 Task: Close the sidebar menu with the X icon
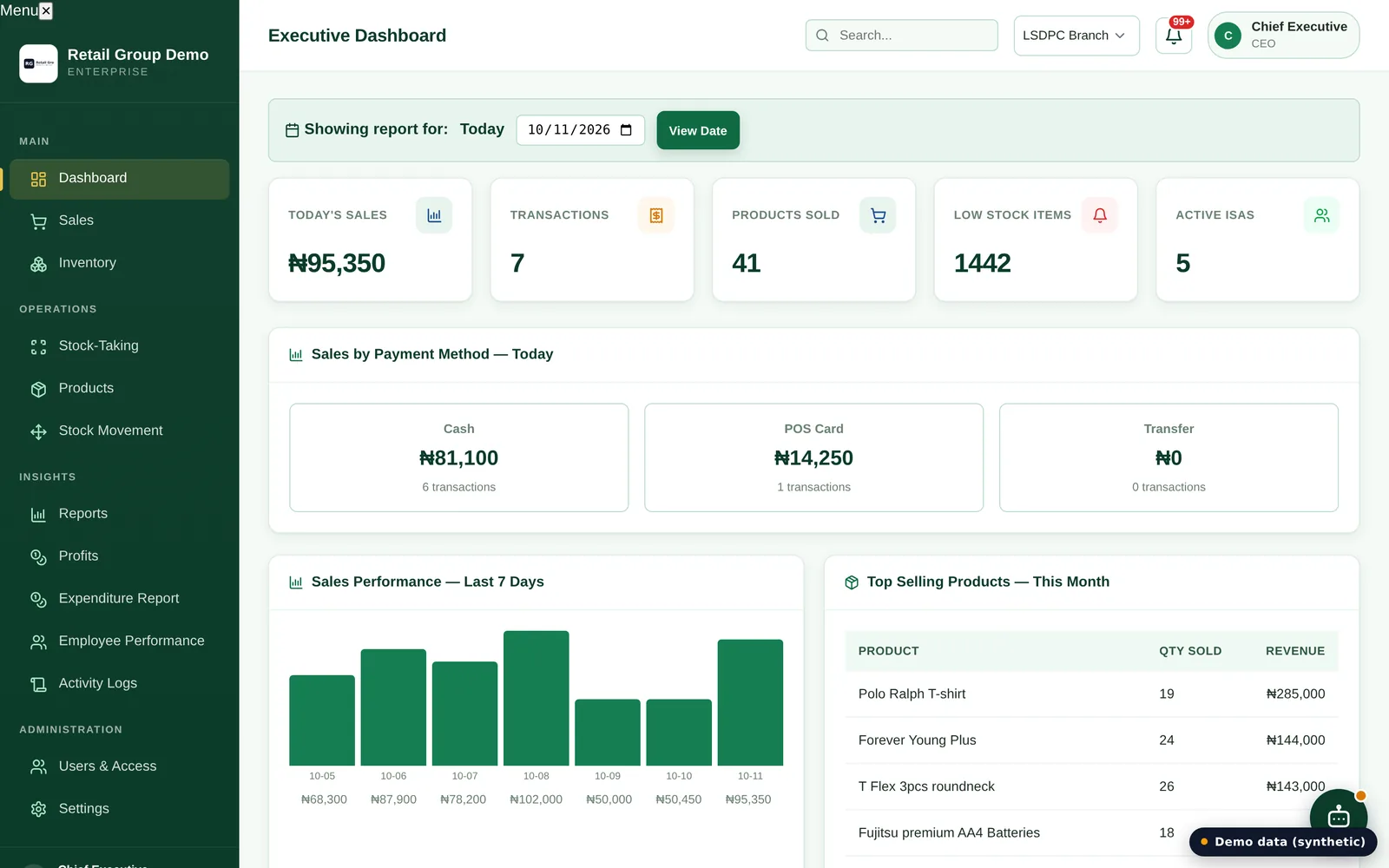[x=46, y=10]
